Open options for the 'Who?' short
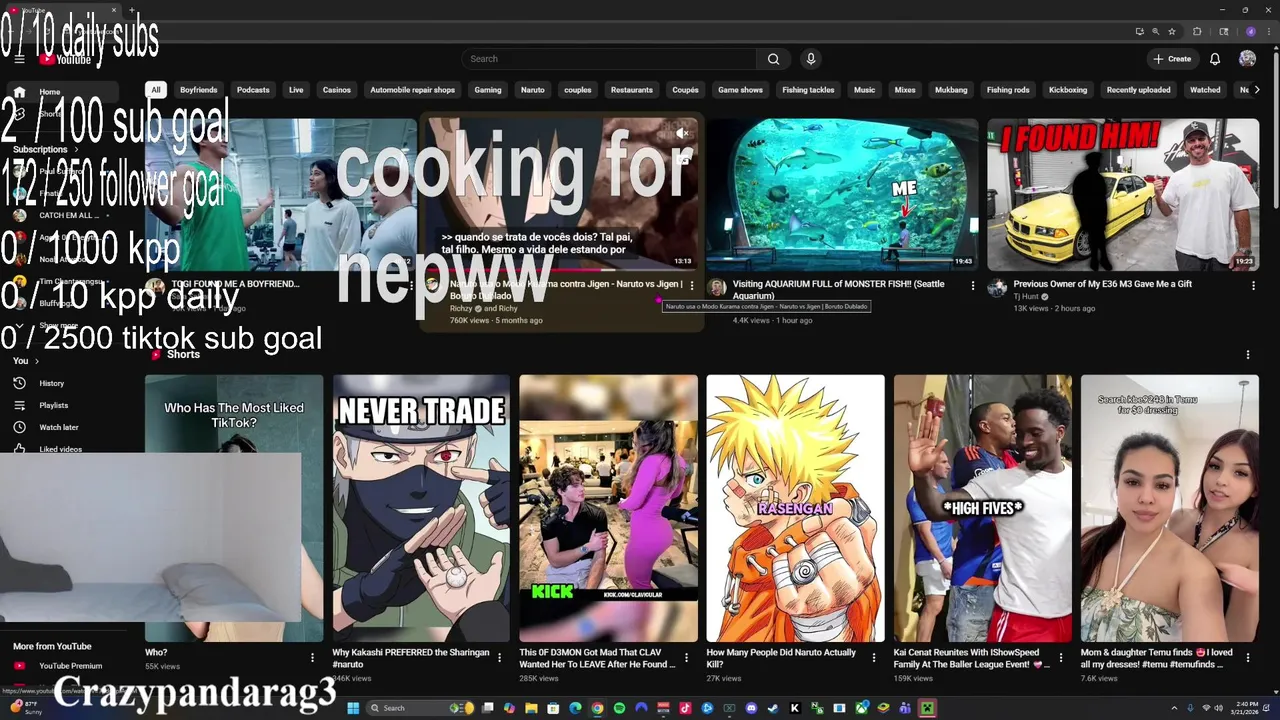 pos(312,658)
